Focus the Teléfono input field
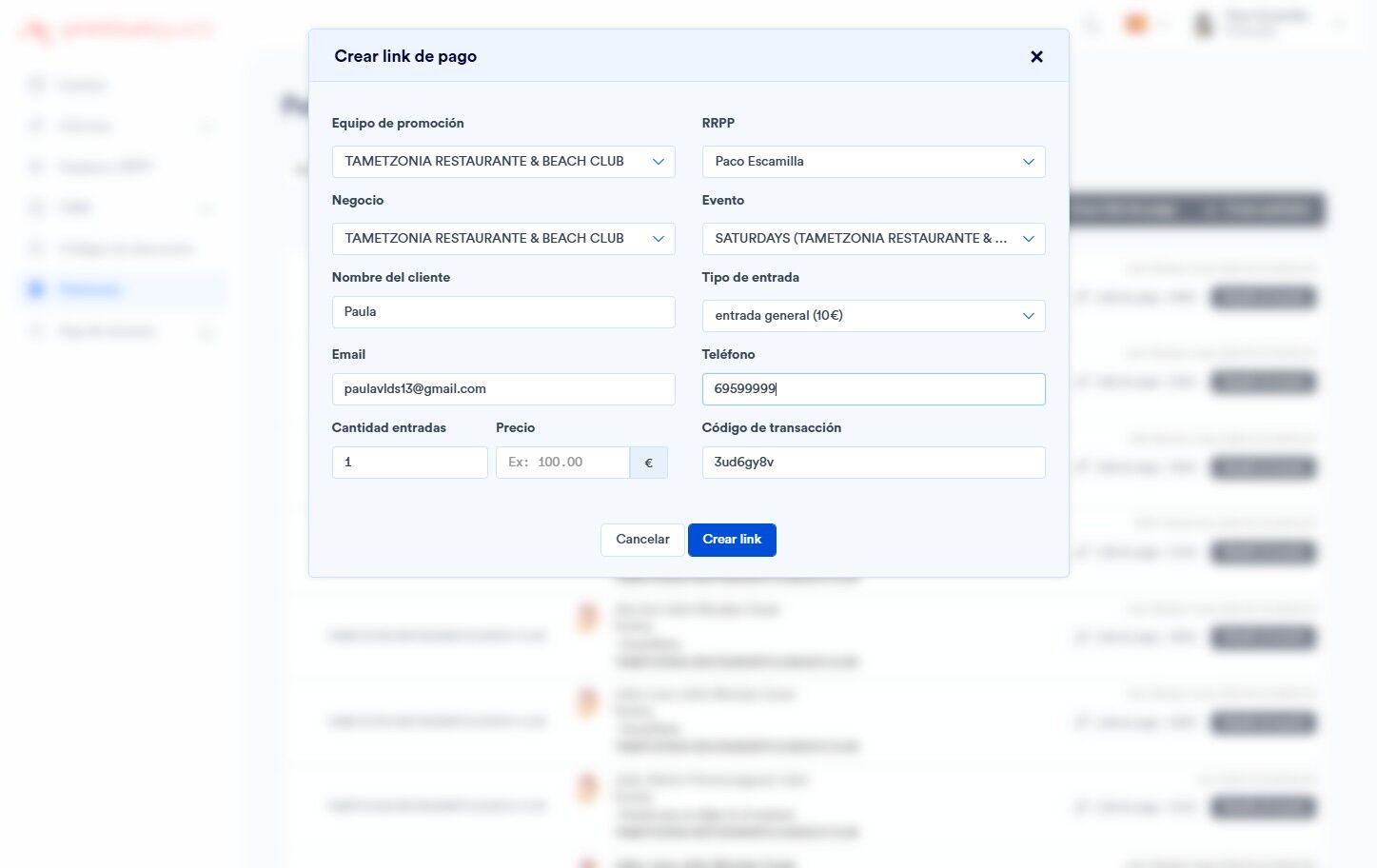1377x868 pixels. 874,389
